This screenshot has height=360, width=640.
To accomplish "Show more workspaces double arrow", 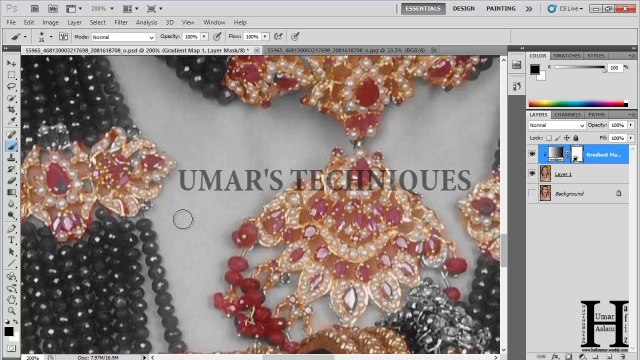I will coord(529,9).
